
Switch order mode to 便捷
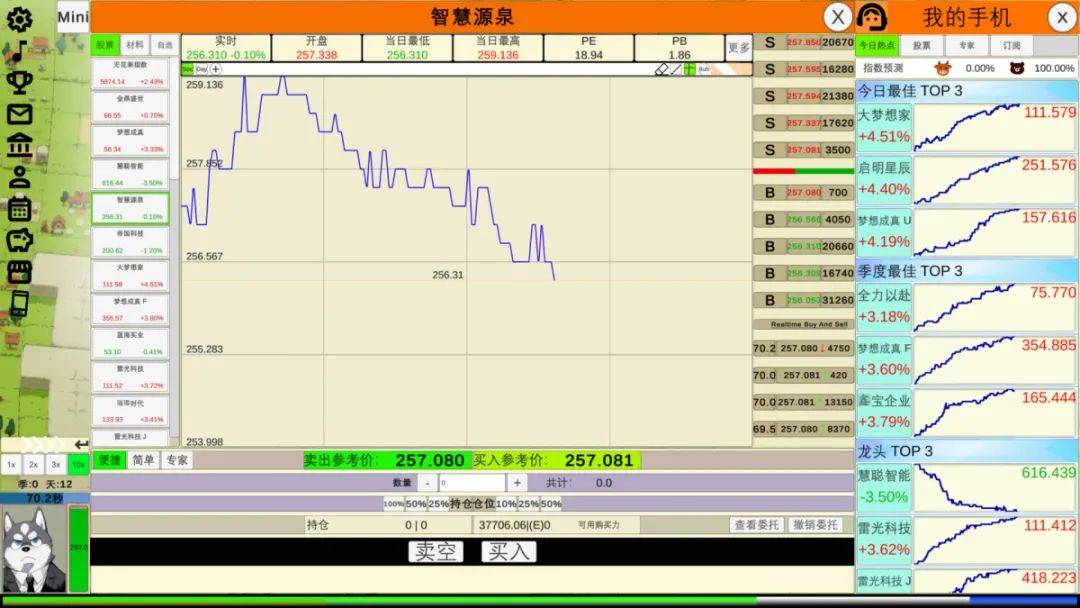[x=110, y=460]
